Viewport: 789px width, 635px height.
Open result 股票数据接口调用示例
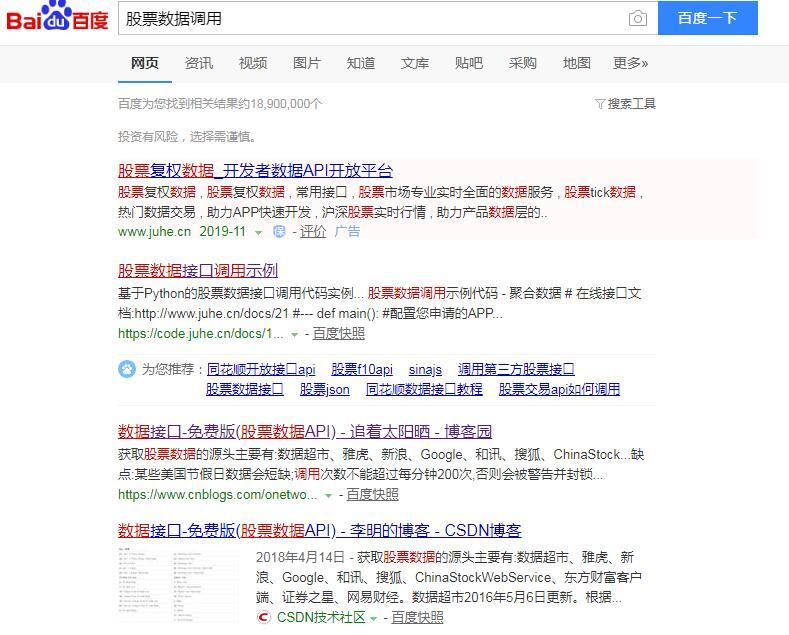[x=198, y=271]
